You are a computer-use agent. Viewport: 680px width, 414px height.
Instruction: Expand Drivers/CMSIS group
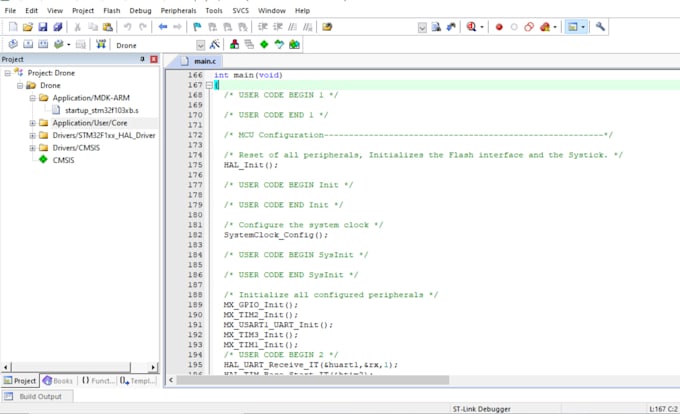pyautogui.click(x=33, y=148)
